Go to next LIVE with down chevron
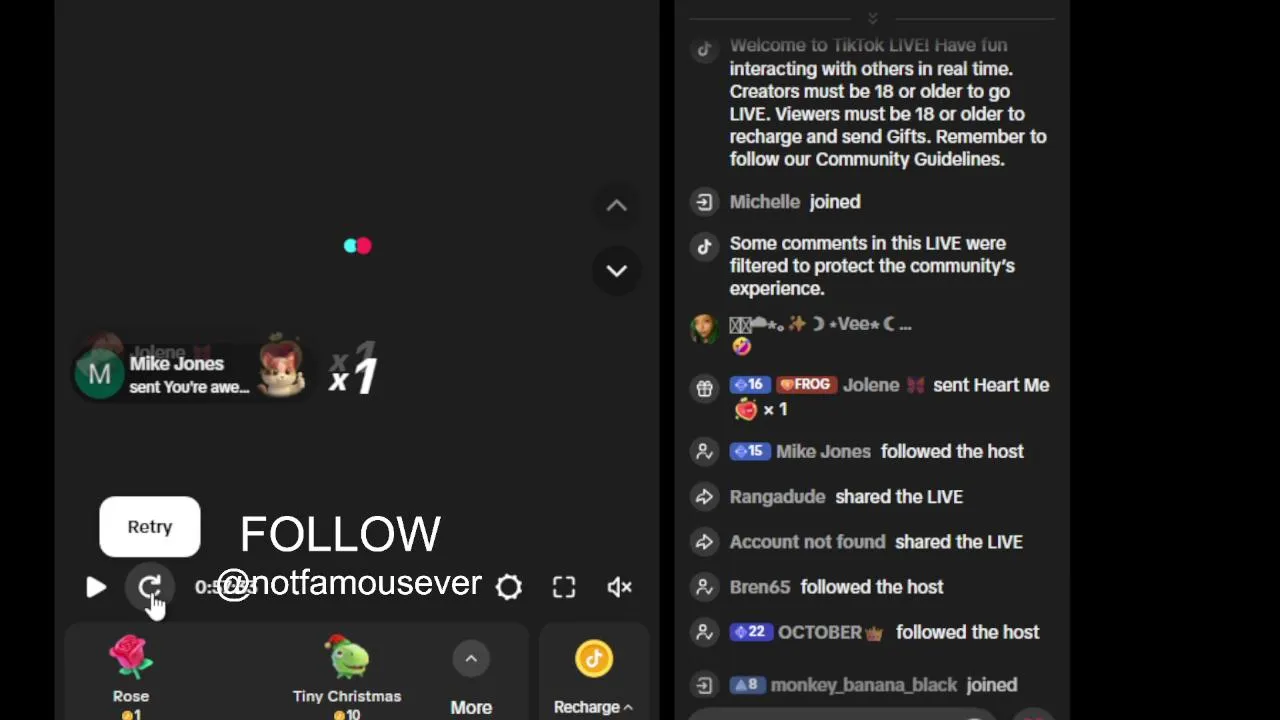Viewport: 1280px width, 720px height. 617,270
